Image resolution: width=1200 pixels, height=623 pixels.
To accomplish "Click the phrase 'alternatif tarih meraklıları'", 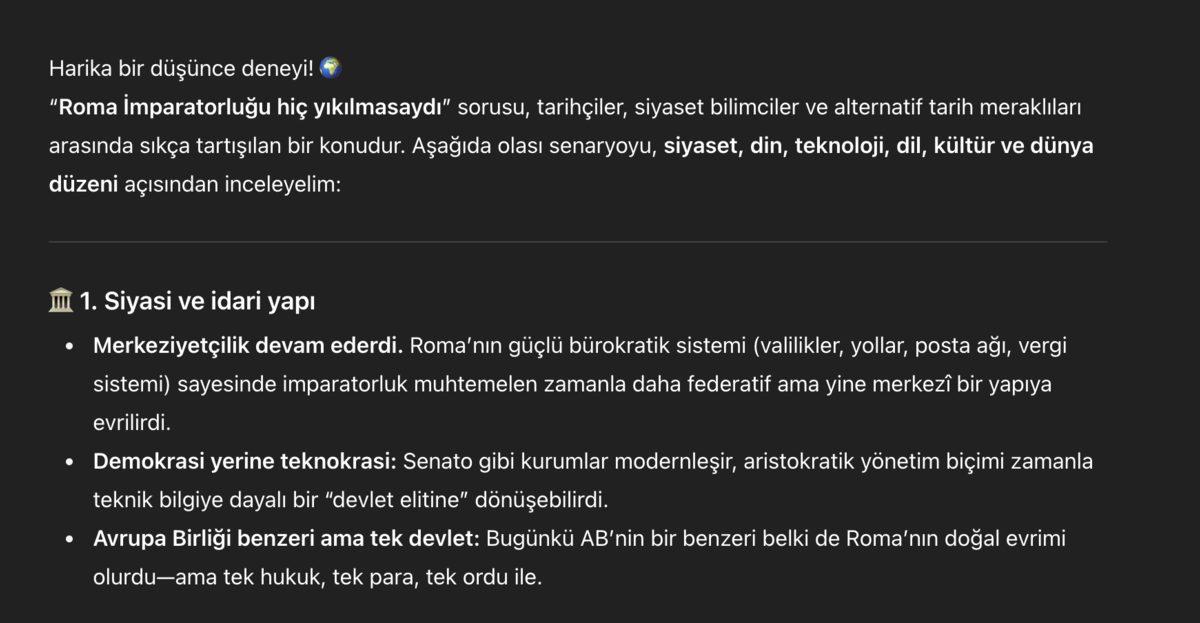I will pyautogui.click(x=964, y=107).
